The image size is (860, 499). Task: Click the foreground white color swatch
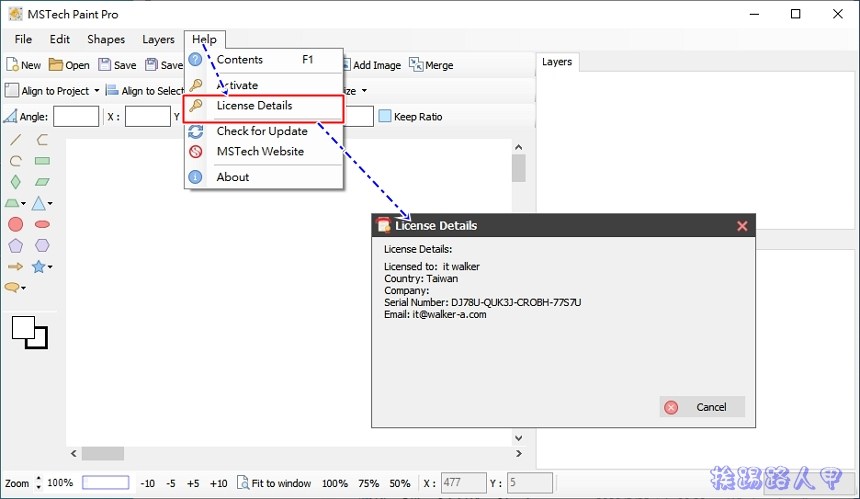tap(23, 327)
